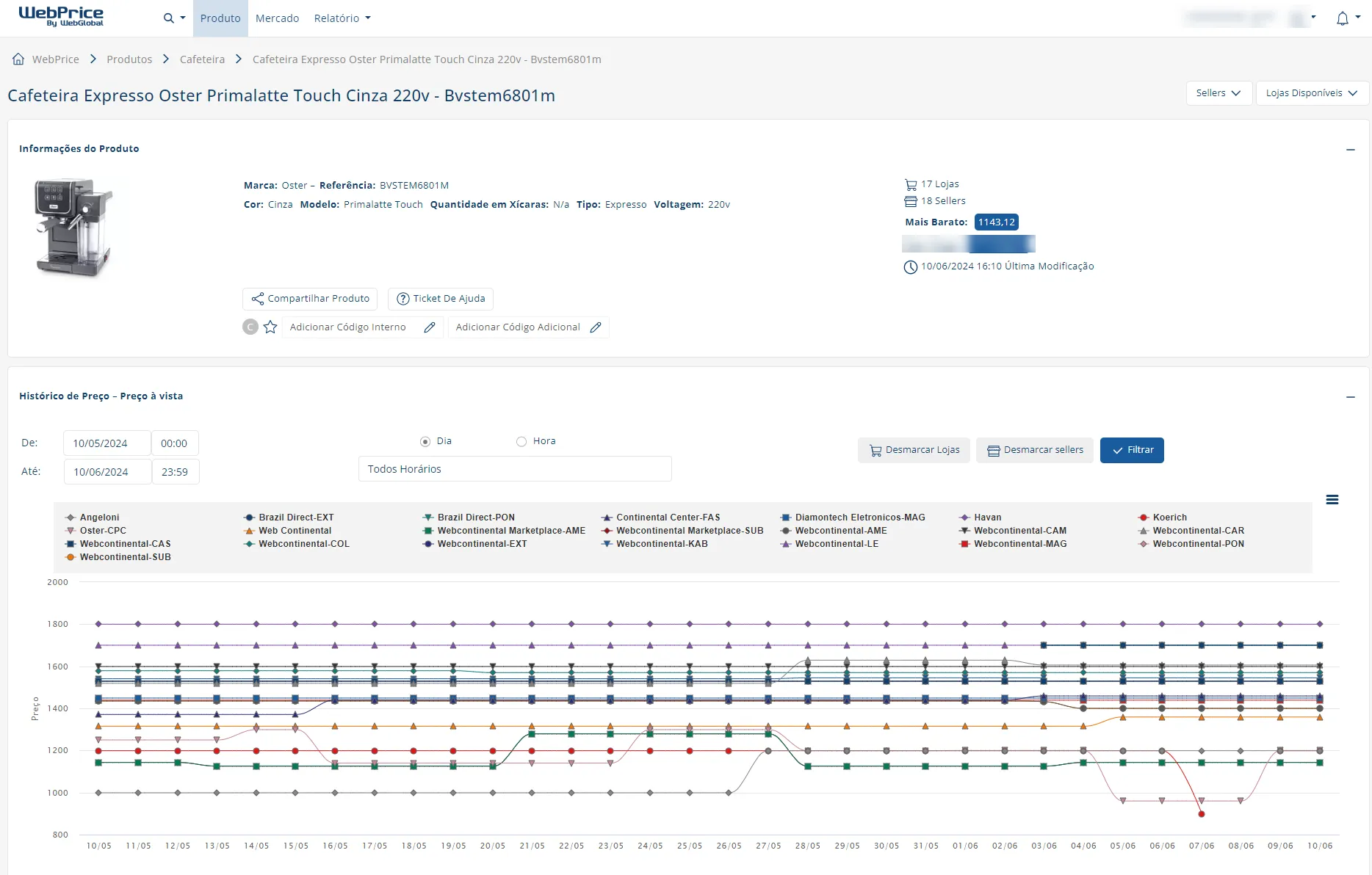The image size is (1372, 875).
Task: Click the Mais Barato 1143,12 badge
Action: pyautogui.click(x=996, y=222)
